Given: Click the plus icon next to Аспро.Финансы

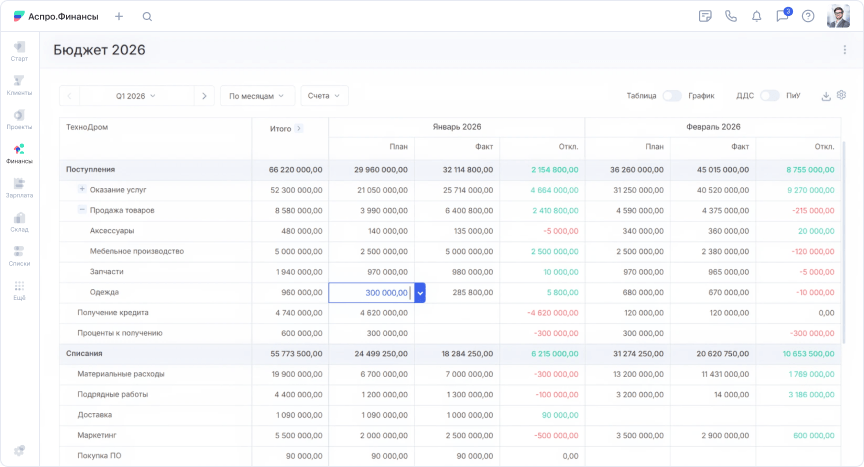Looking at the screenshot, I should 119,17.
